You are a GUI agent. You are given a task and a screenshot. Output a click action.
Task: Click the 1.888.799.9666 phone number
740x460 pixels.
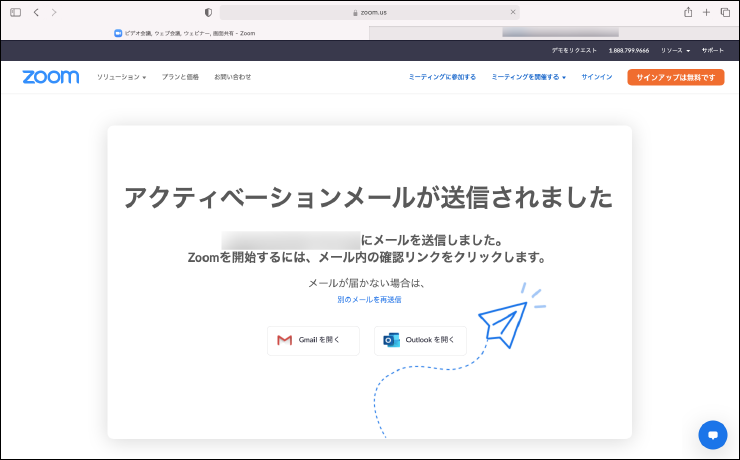[x=629, y=50]
